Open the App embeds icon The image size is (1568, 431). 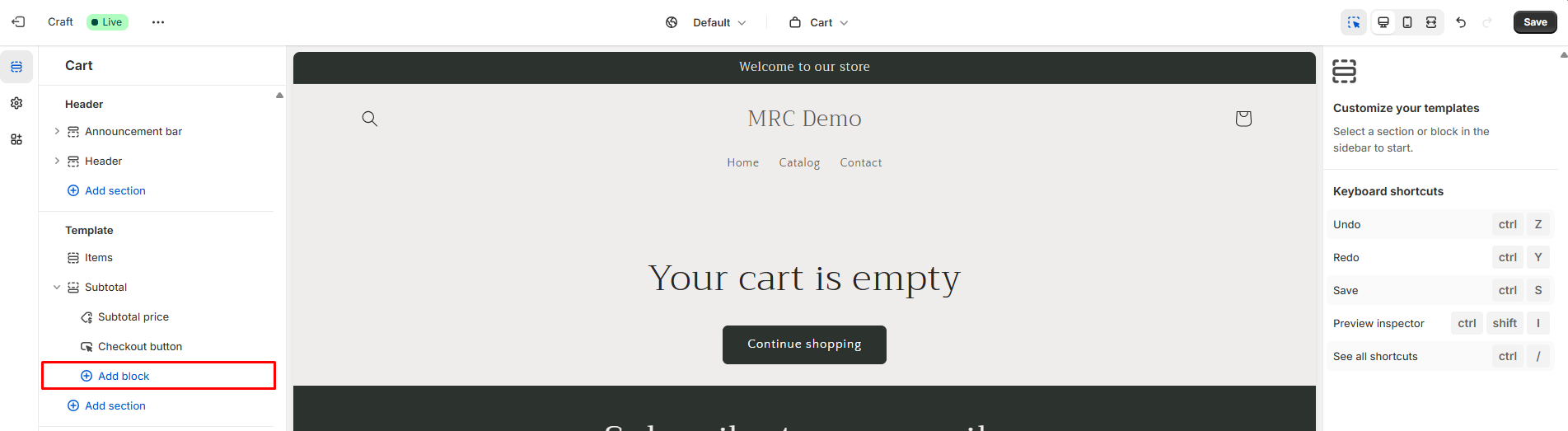[16, 139]
